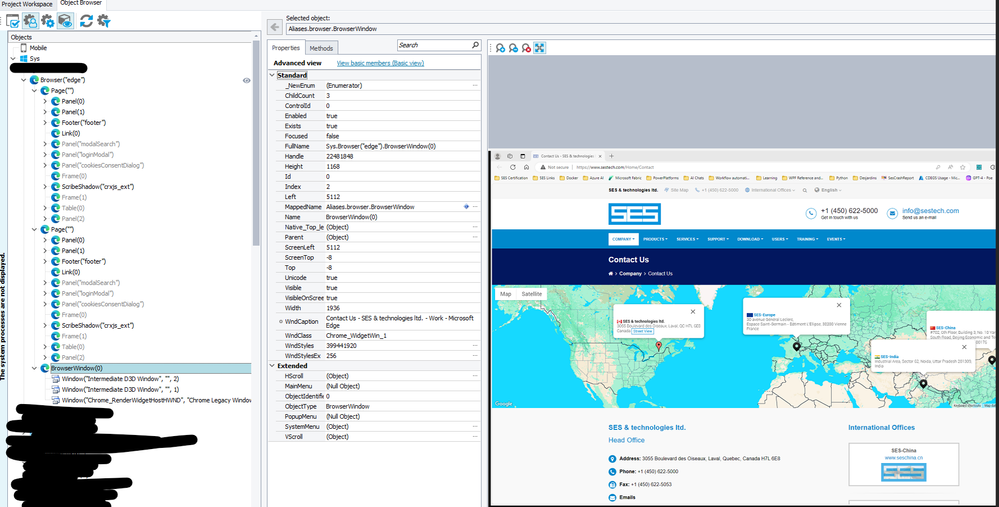Screen dimensions: 999x507
Task: Click the refresh icon in Object Browser toolbar
Action: (x=86, y=20)
